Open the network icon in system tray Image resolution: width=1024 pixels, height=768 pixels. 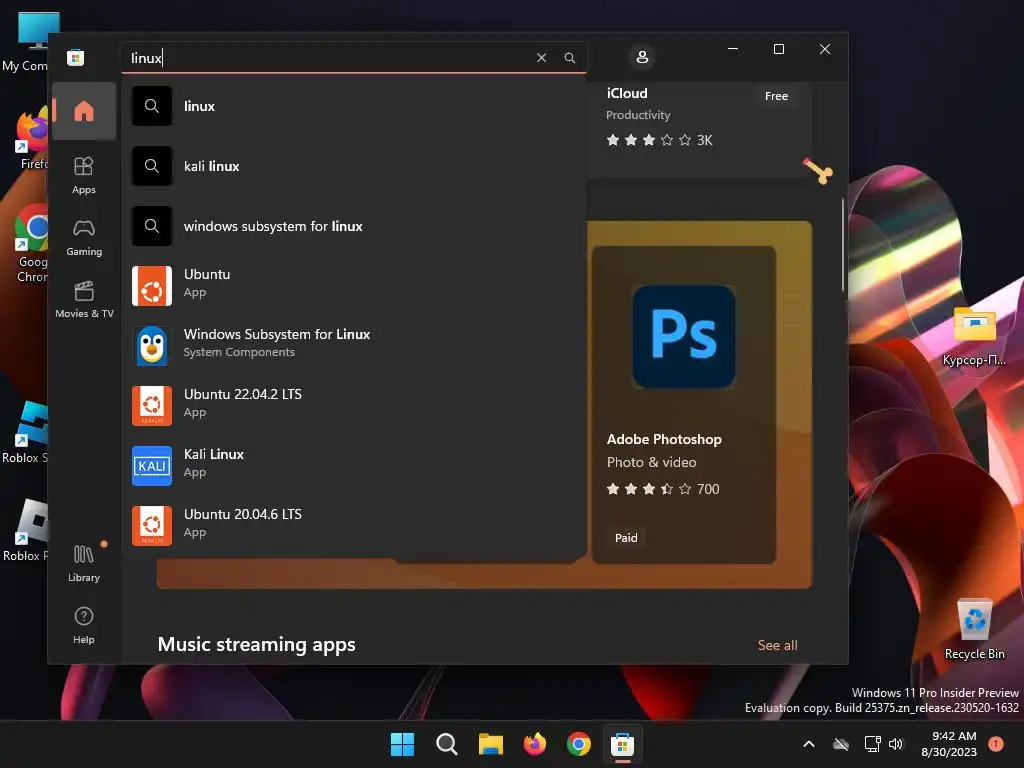tap(872, 744)
